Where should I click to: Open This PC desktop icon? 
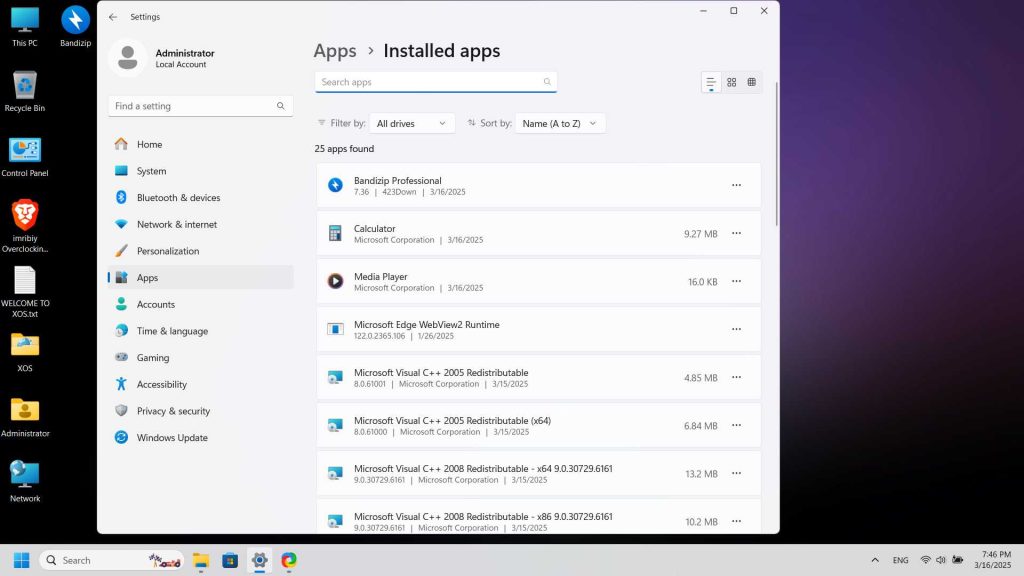click(x=25, y=26)
